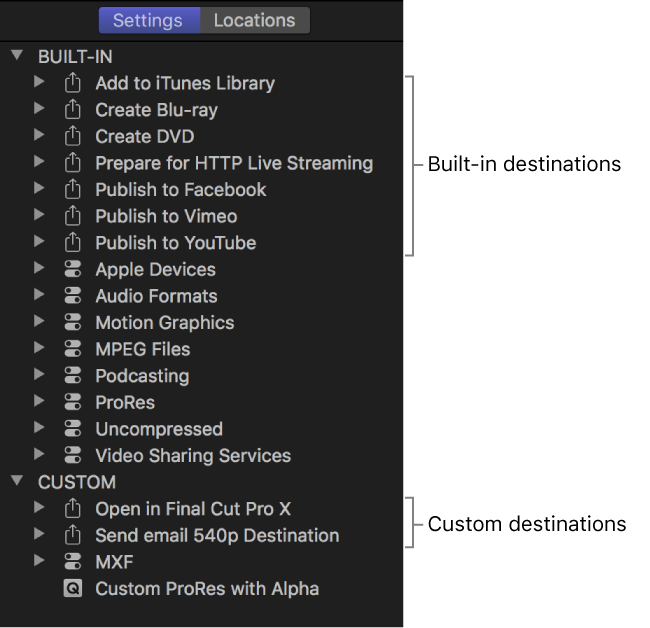Click the settings group icon beside ProRes
Image resolution: width=650 pixels, height=628 pixels.
(73, 402)
